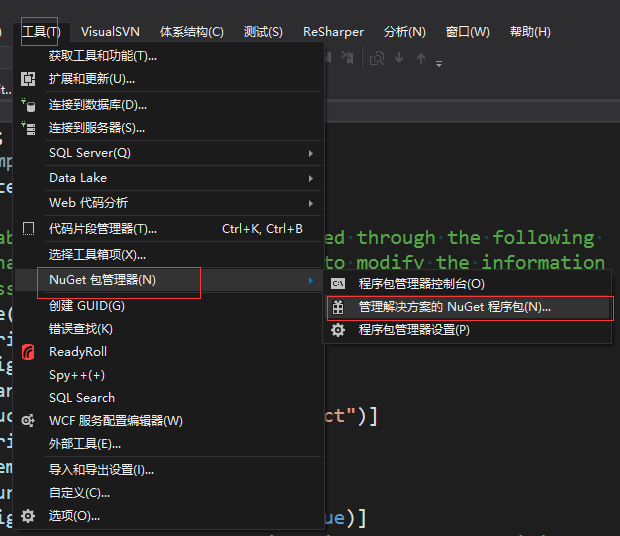Viewport: 620px width, 536px height.
Task: Select Web 代码分析 menu entry
Action: 168,203
